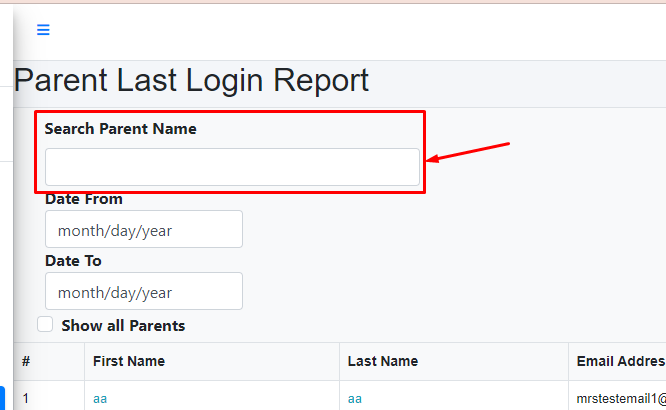Focus the Date From date field

[143, 230]
